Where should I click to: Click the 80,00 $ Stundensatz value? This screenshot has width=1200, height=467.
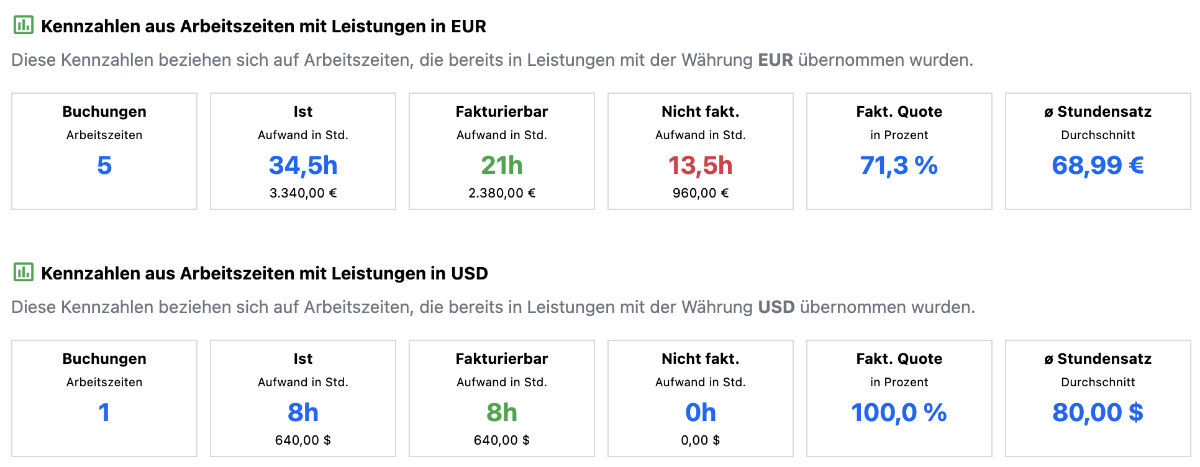[x=1097, y=412]
